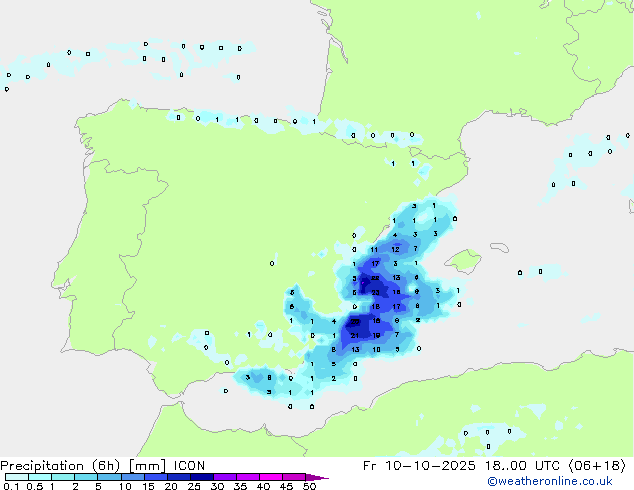Click the '22' precipitation value on map
Screen dimensions: 634x490
(375, 278)
